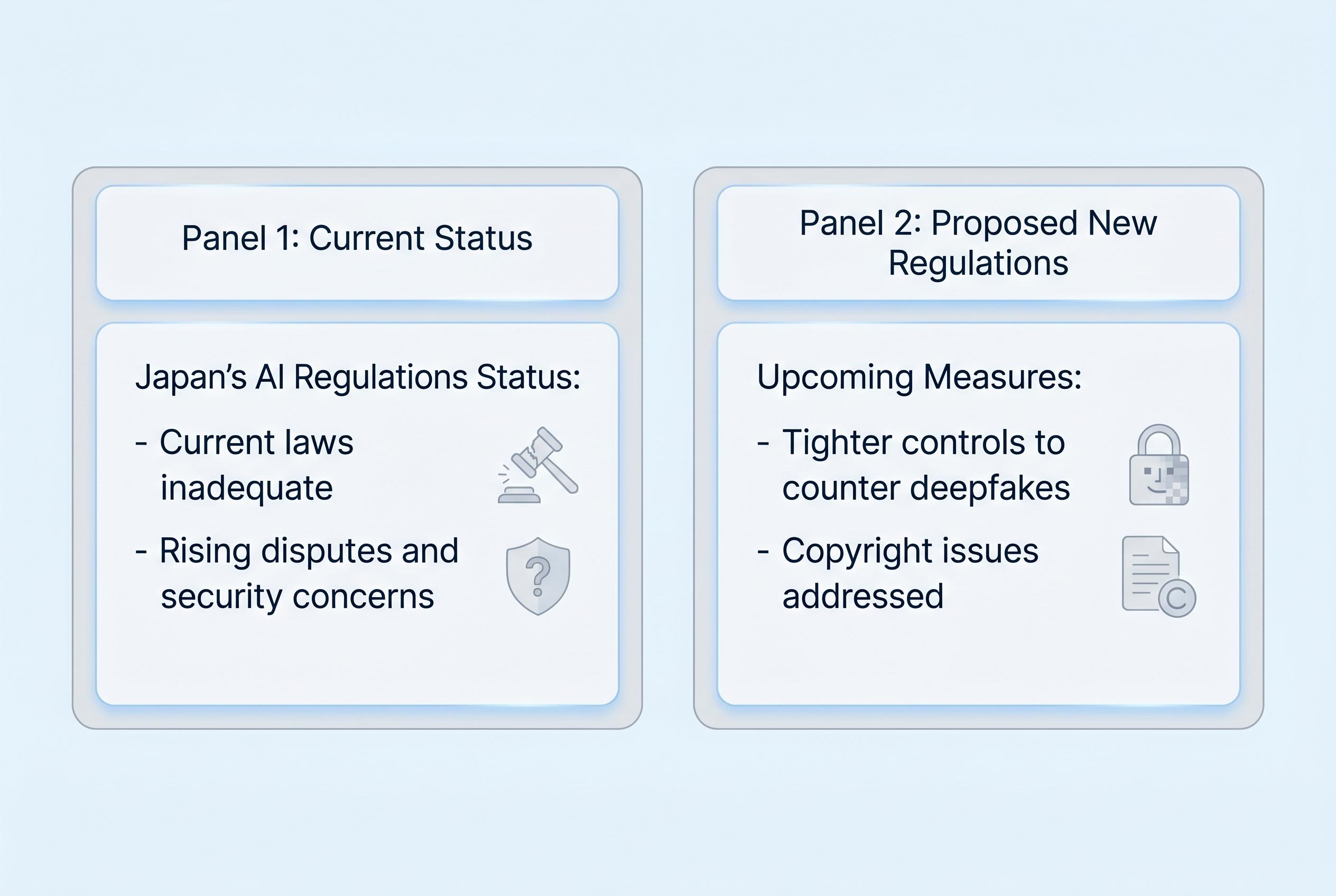This screenshot has width=1336, height=896.
Task: Choose 'Tighter controls to counter deepfakes' item
Action: pyautogui.click(x=925, y=464)
